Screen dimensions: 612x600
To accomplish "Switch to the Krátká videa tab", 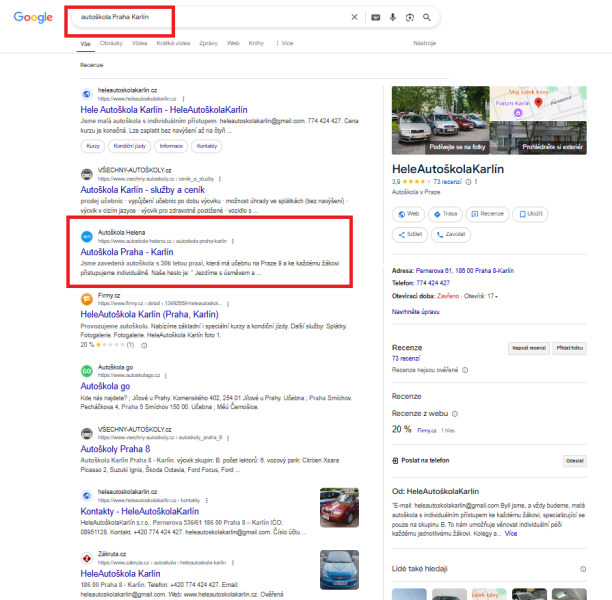I will pos(173,43).
